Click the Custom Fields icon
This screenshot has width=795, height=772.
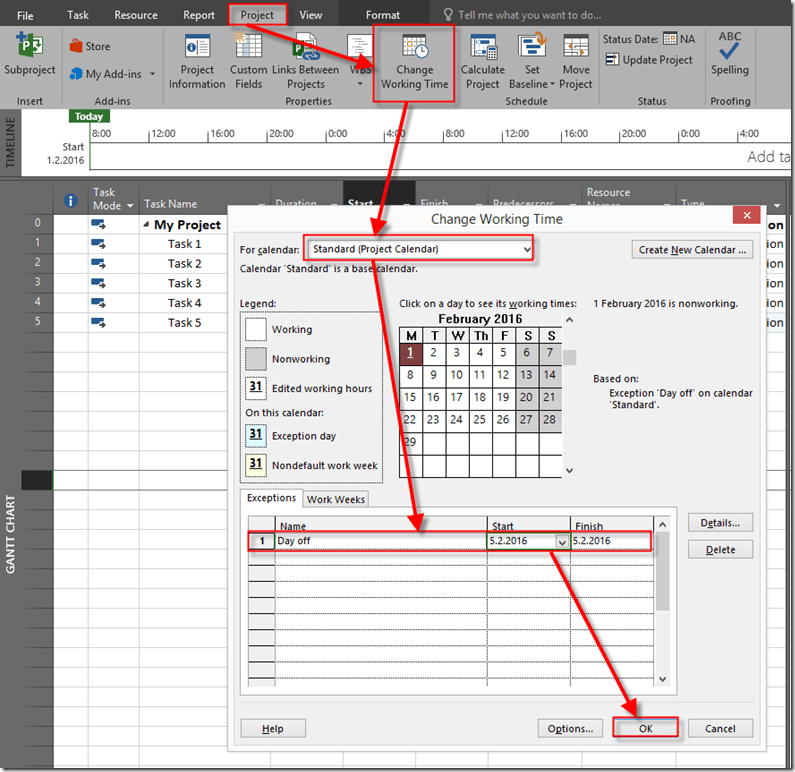pyautogui.click(x=248, y=62)
